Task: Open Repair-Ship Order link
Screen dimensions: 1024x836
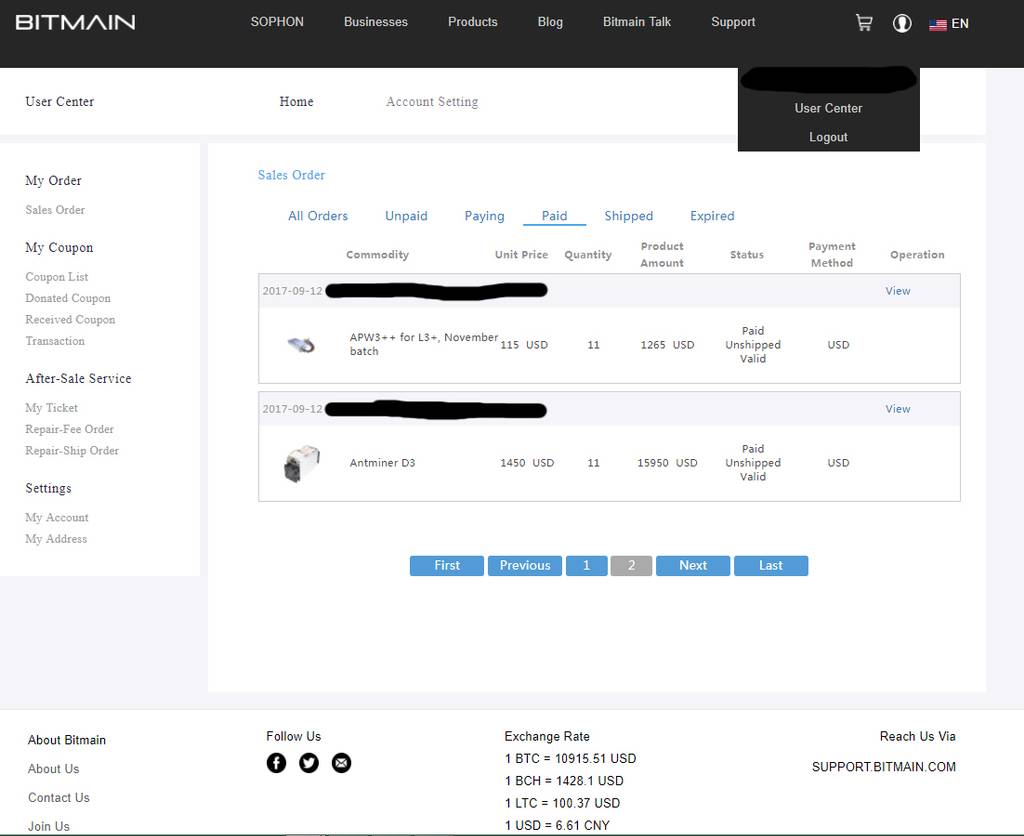Action: pos(72,451)
